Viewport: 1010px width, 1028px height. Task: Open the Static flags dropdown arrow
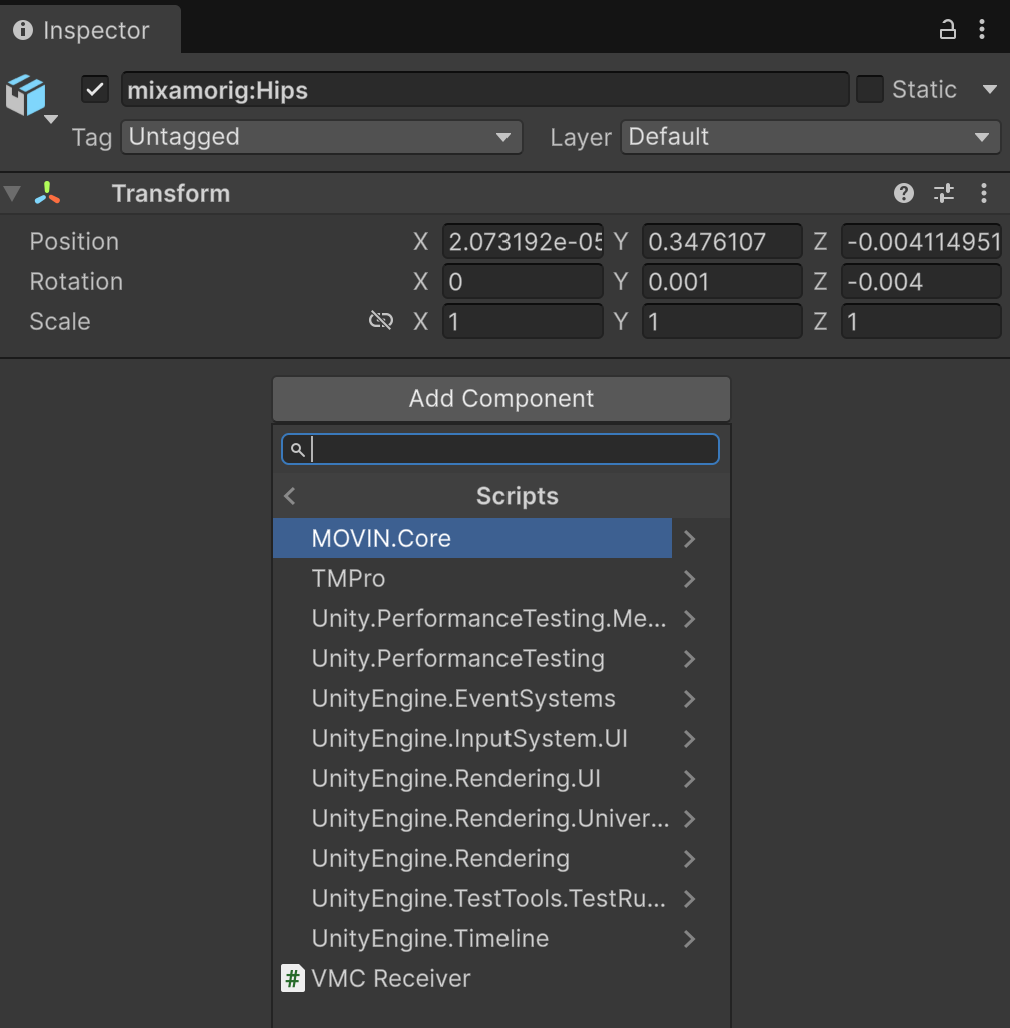point(990,90)
